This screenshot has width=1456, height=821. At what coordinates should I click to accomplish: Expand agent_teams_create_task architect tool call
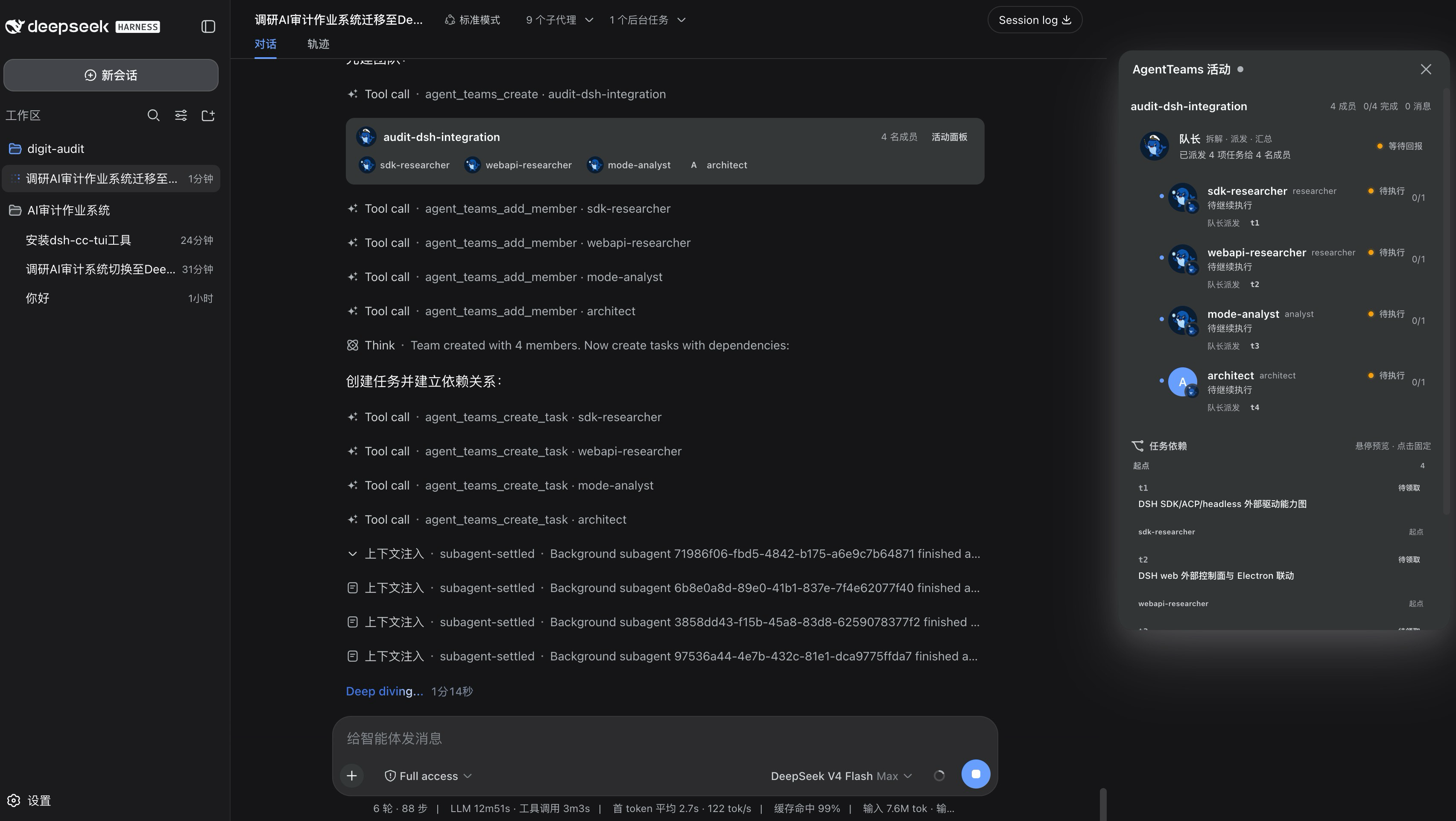(487, 519)
